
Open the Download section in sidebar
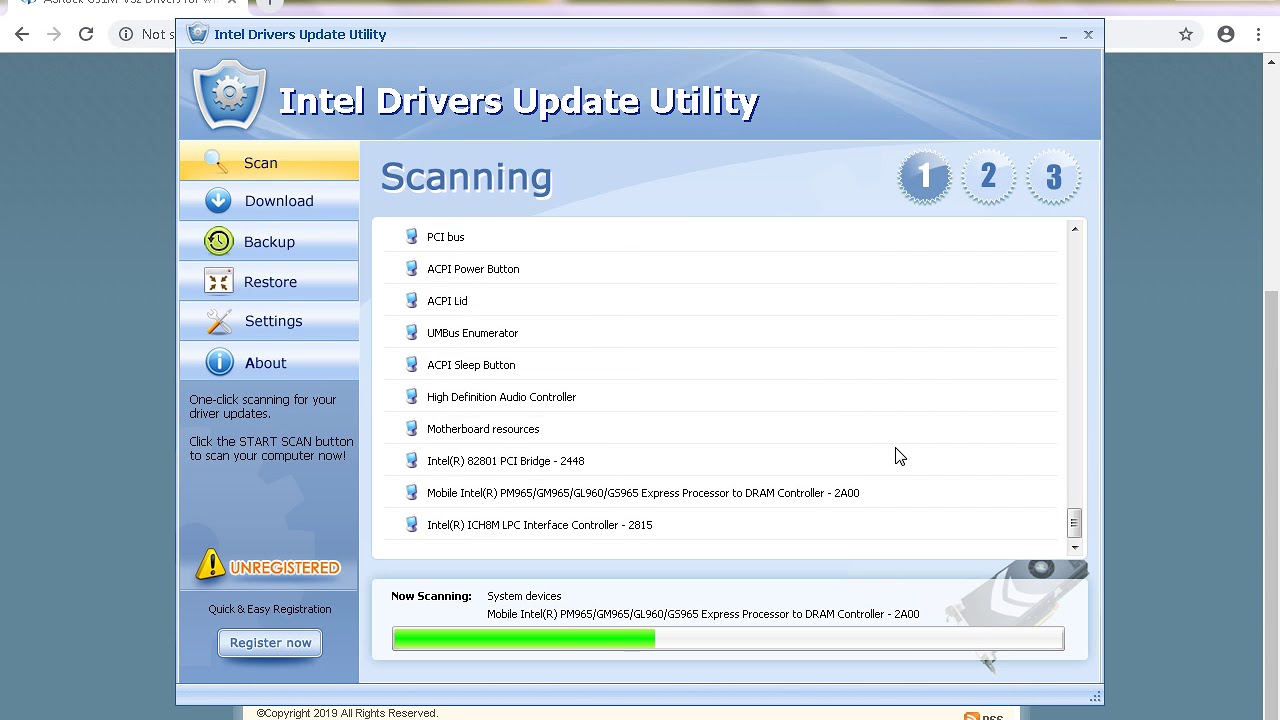pos(269,201)
